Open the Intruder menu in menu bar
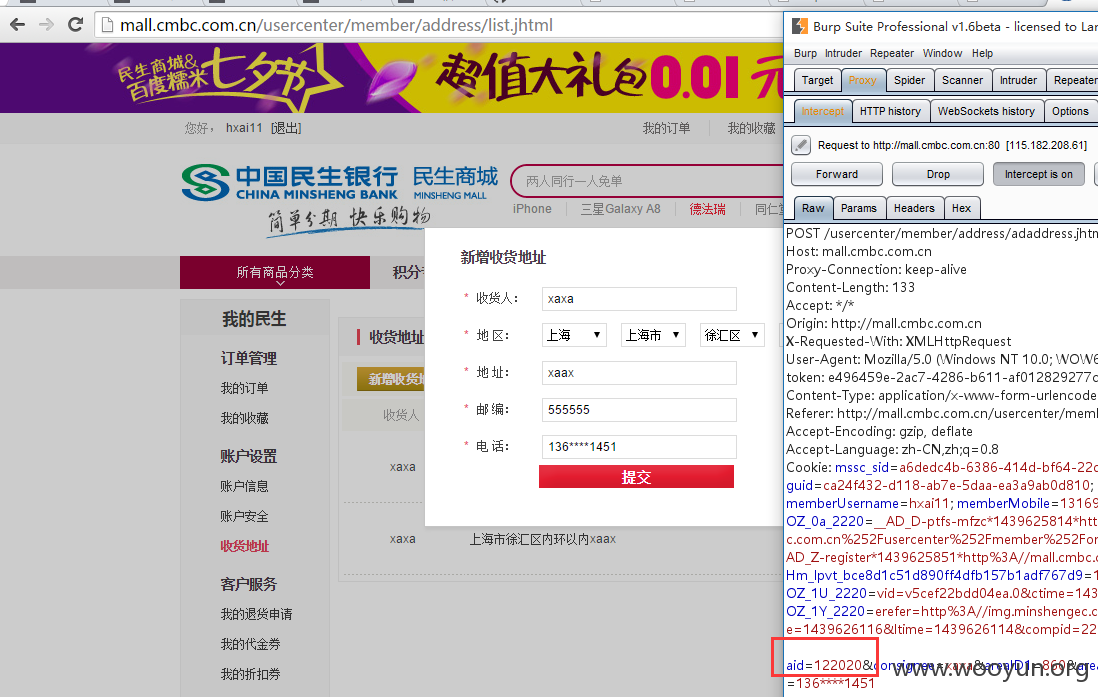The width and height of the screenshot is (1098, 697). coord(843,53)
